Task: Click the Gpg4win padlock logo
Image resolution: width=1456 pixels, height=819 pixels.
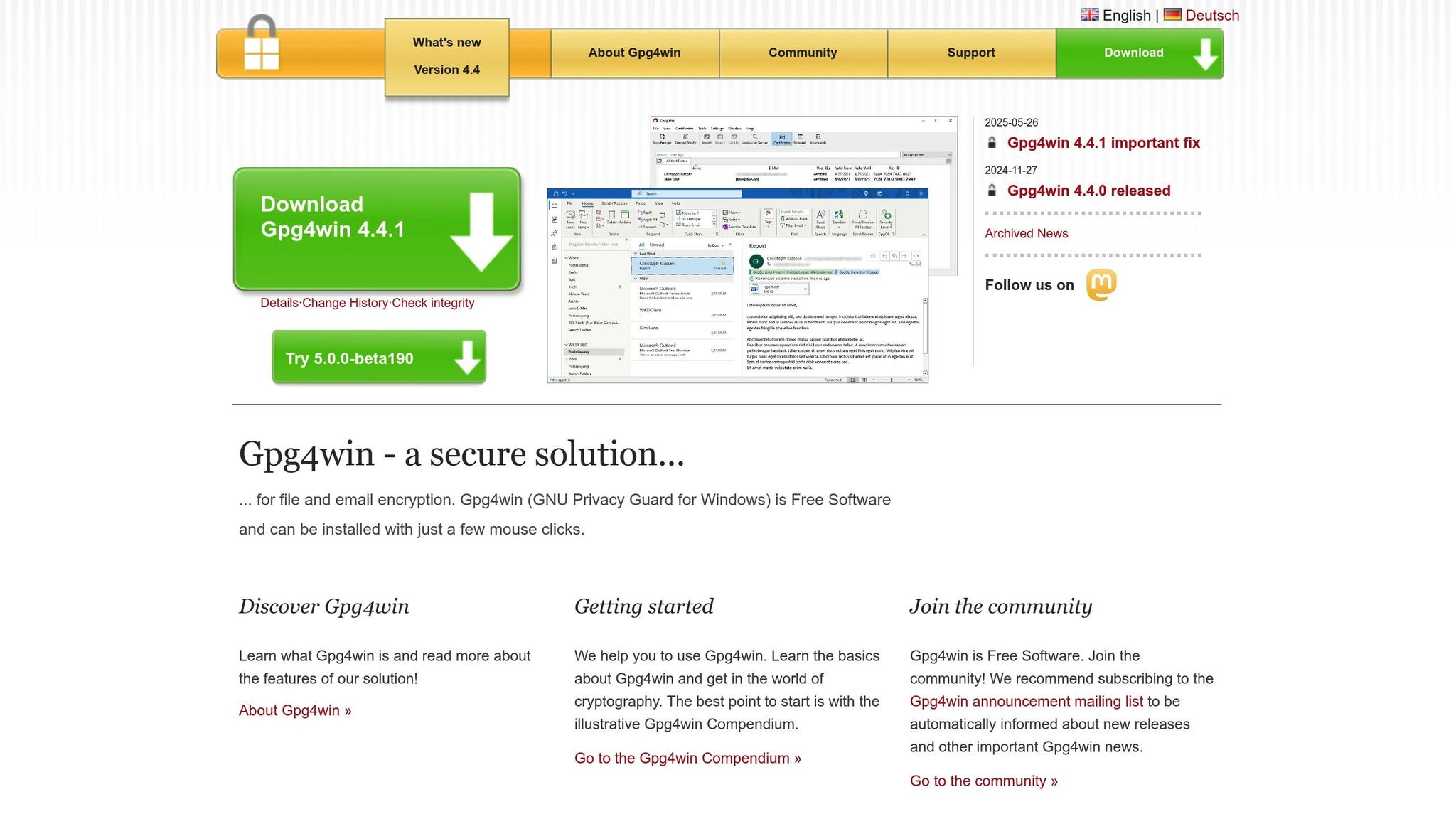Action: tap(261, 42)
